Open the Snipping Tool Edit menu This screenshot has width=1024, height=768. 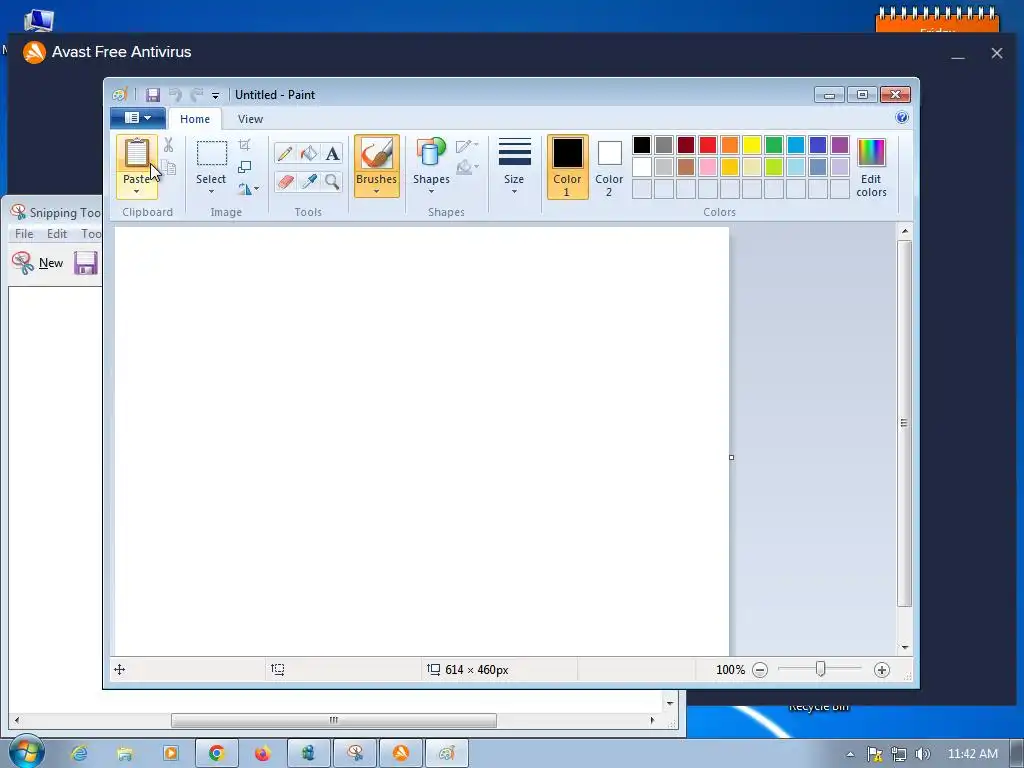coord(57,233)
